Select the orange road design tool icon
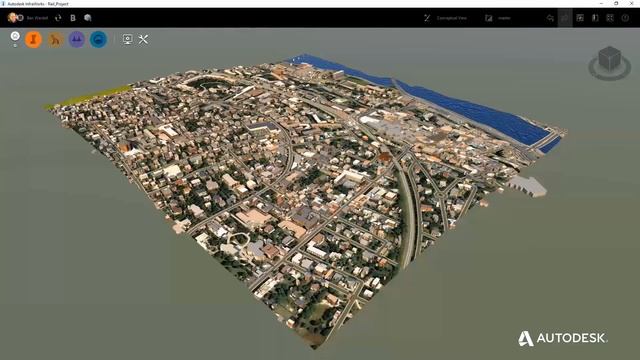This screenshot has width=640, height=360. [33, 40]
